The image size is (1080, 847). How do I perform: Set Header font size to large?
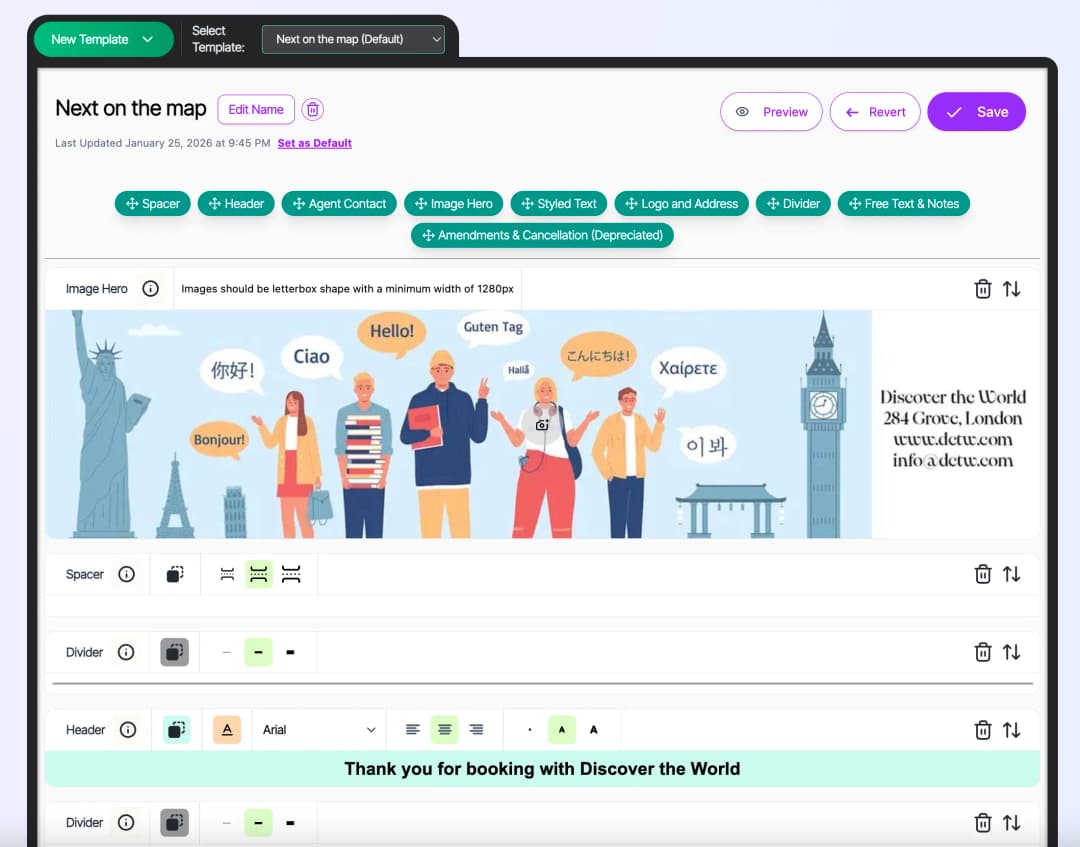(594, 730)
